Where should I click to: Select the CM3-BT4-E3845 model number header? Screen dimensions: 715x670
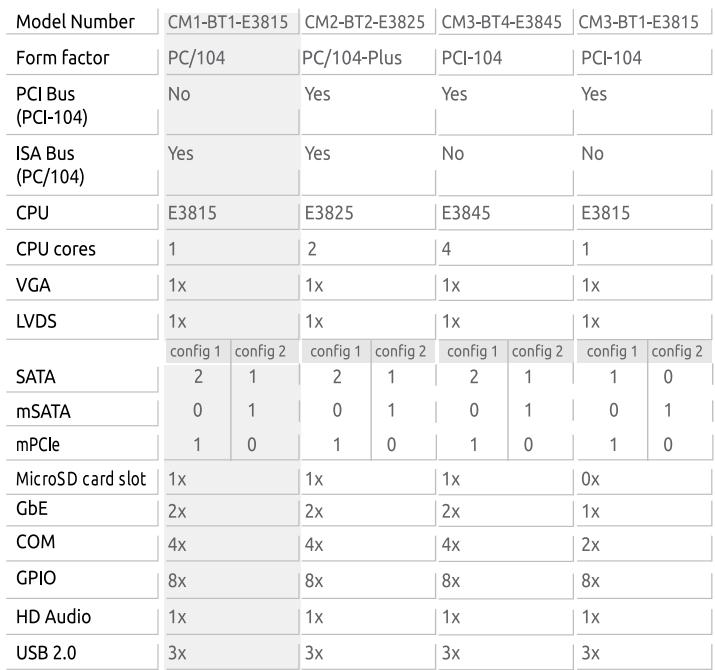pos(502,22)
